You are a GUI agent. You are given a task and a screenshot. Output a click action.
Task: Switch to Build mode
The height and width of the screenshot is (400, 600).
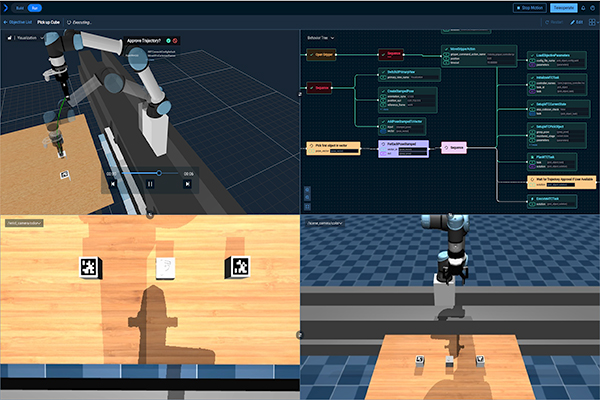[20, 8]
